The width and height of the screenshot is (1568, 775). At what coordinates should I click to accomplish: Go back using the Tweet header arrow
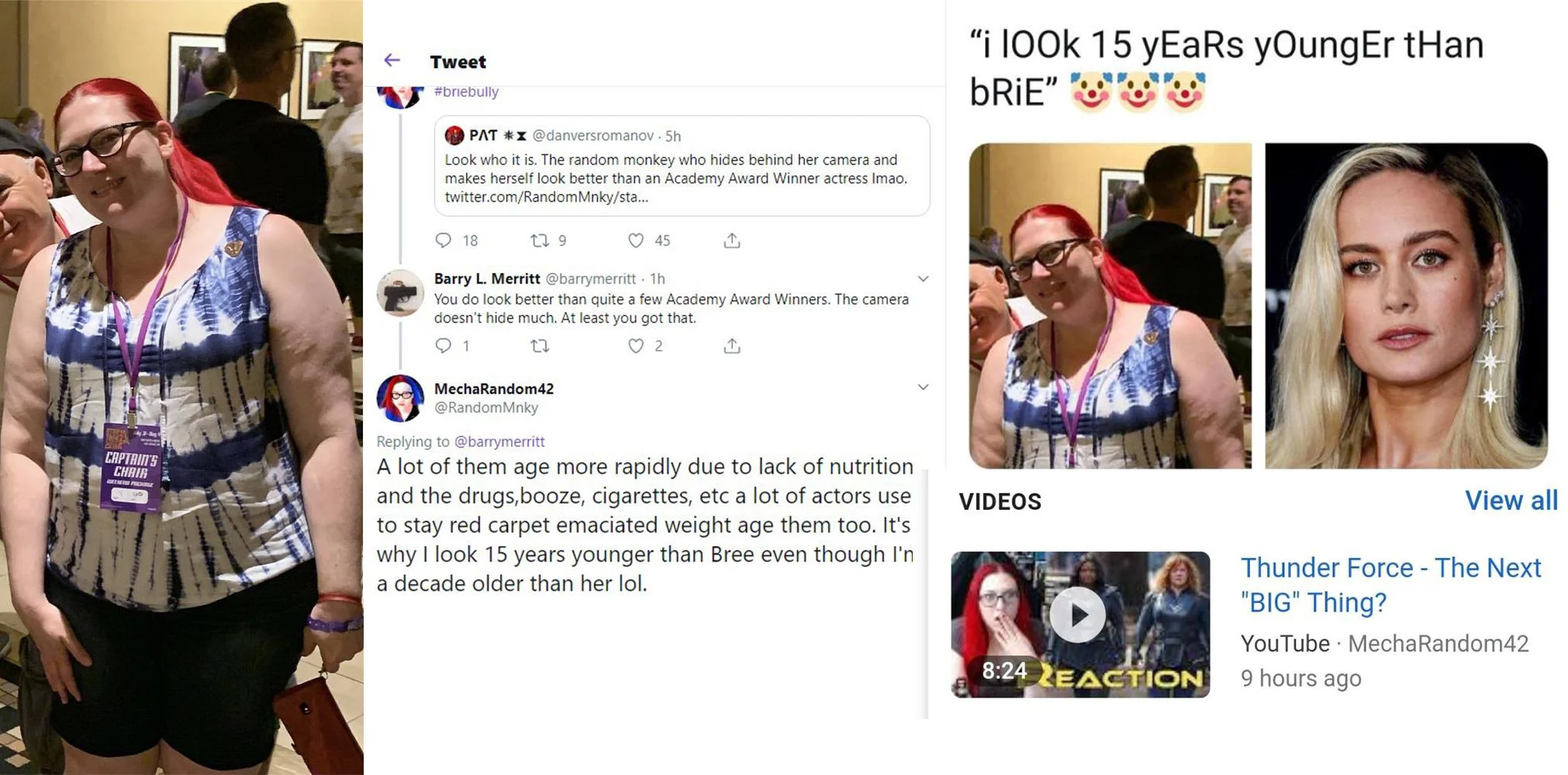point(392,61)
